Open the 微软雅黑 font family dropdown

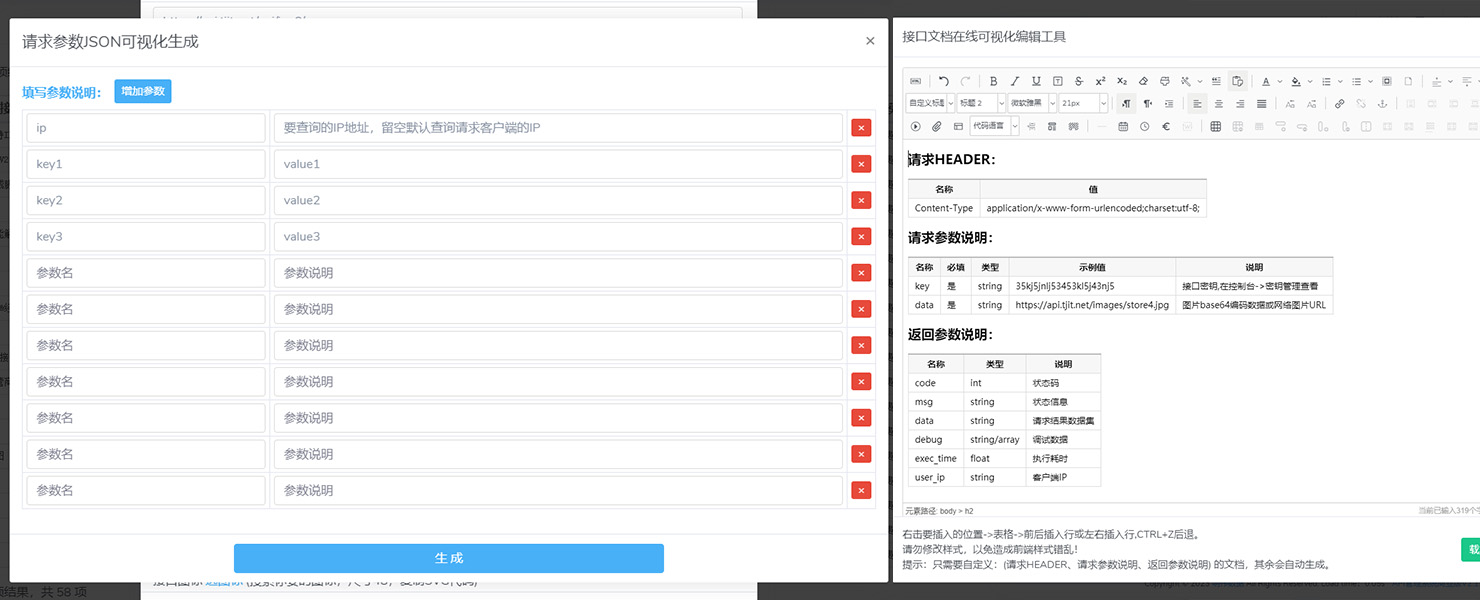[x=1030, y=104]
